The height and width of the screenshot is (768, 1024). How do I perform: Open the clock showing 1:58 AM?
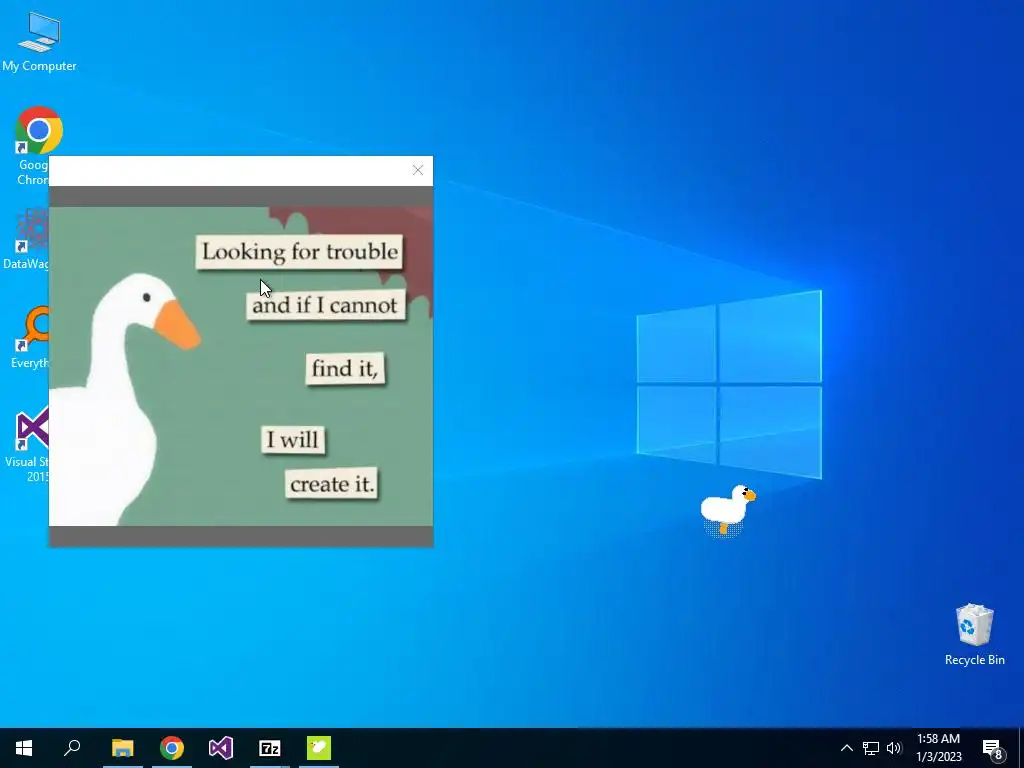pyautogui.click(x=938, y=748)
